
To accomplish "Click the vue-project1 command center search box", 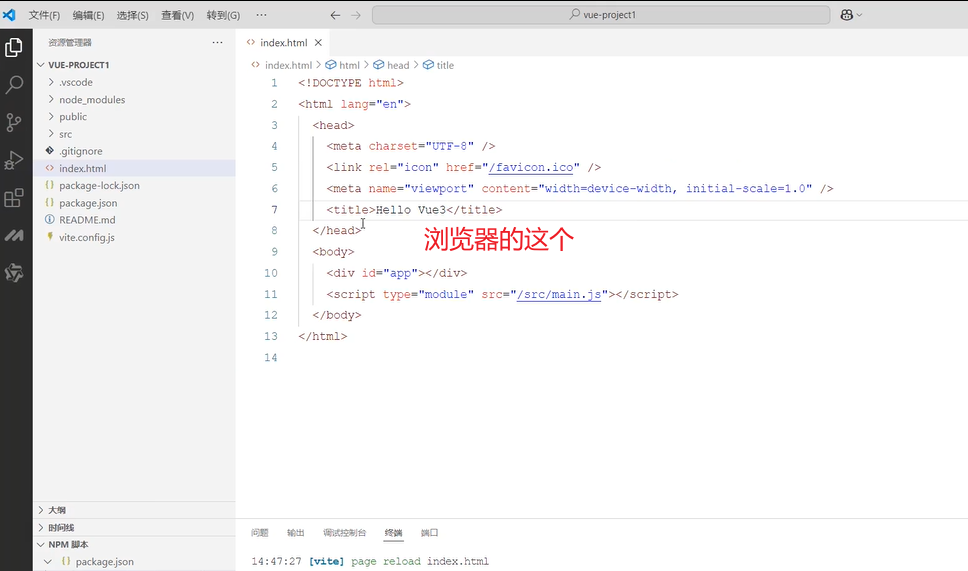I will pyautogui.click(x=601, y=15).
